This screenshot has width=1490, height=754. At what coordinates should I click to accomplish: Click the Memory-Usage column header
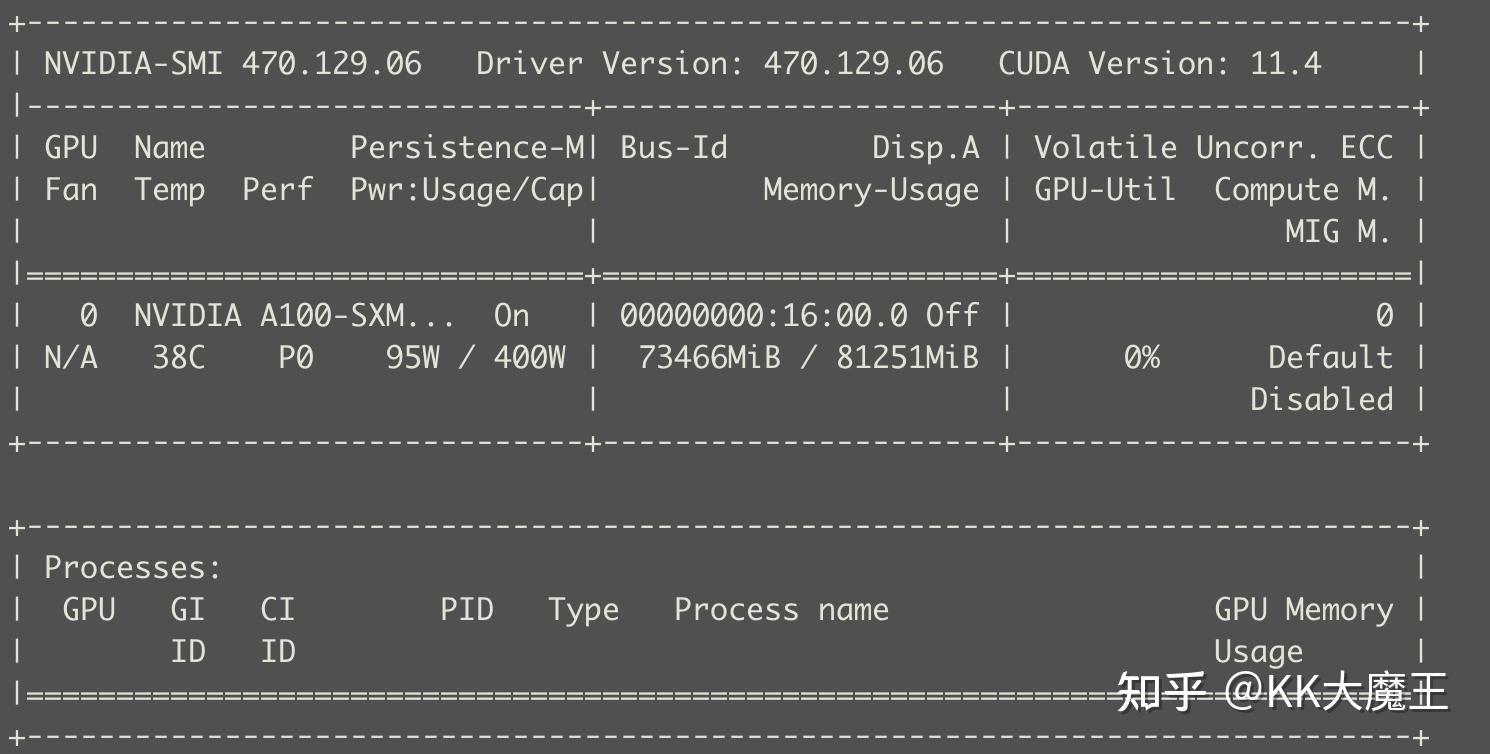pos(870,190)
